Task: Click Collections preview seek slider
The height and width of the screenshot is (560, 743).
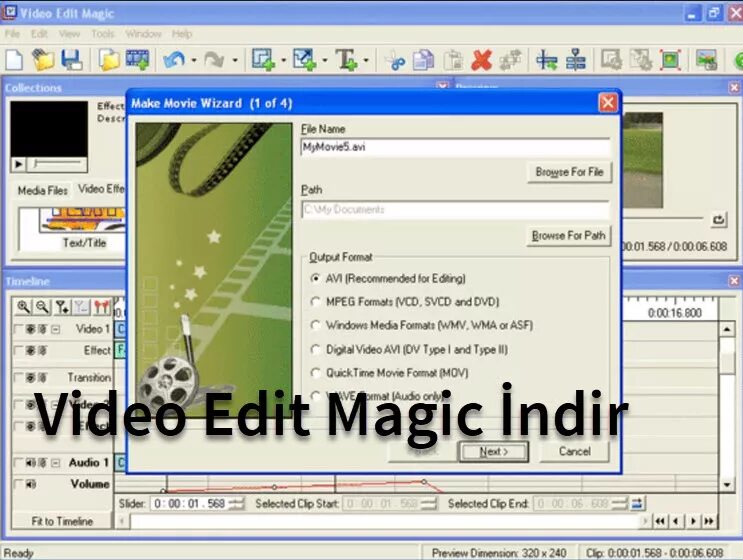Action: [x=57, y=164]
